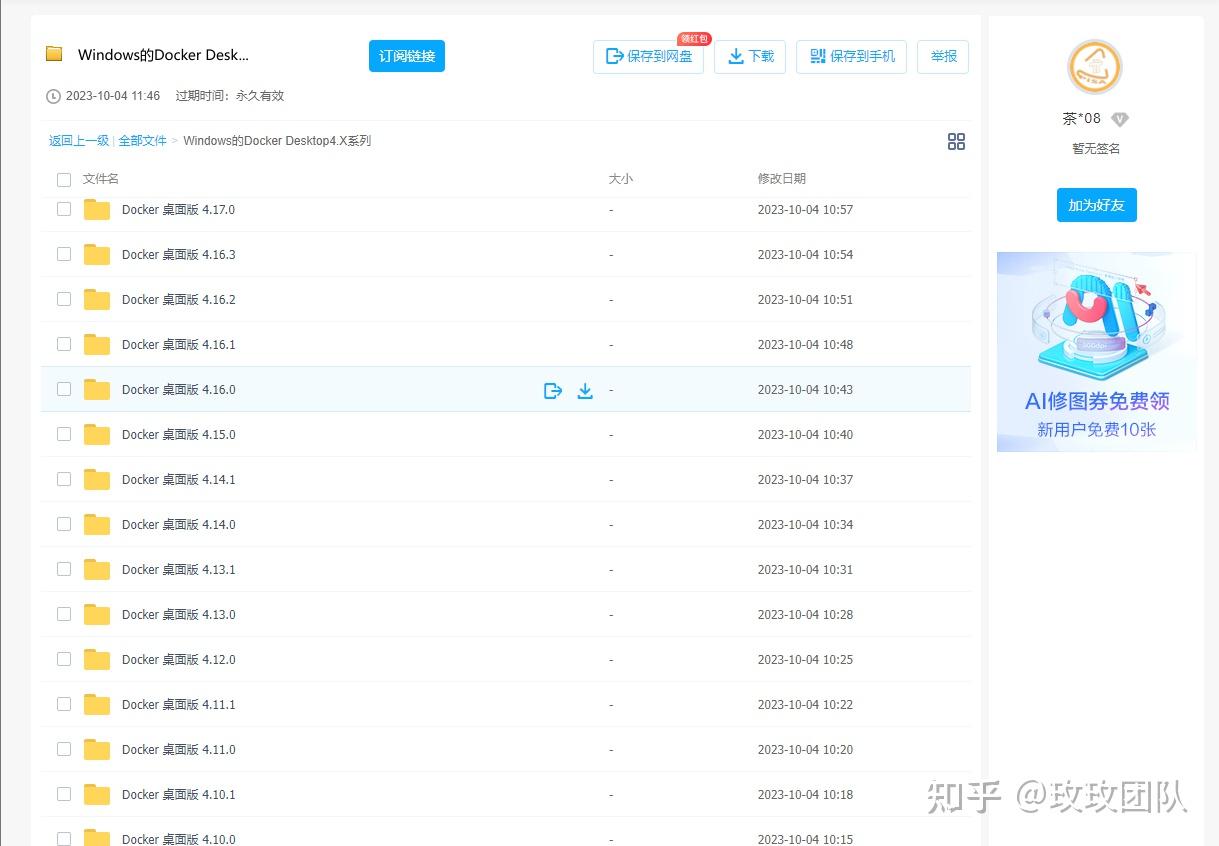Toggle the select-all checkbox in header
The image size is (1219, 846).
pyautogui.click(x=64, y=180)
